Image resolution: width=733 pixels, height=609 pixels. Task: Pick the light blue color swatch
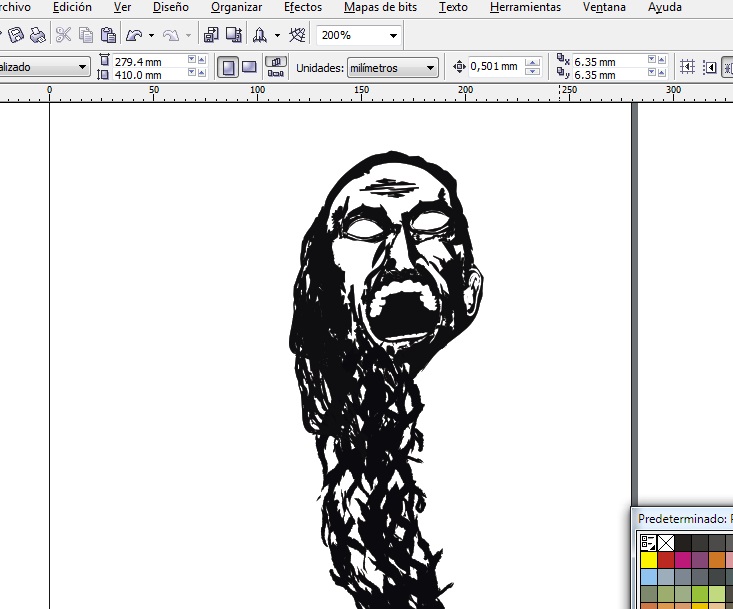[x=649, y=576]
